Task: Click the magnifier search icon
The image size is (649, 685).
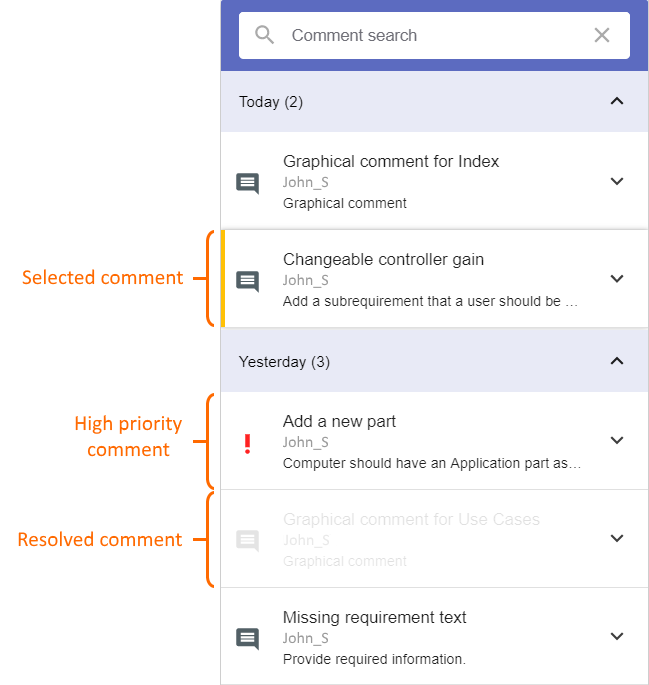Action: (x=264, y=35)
